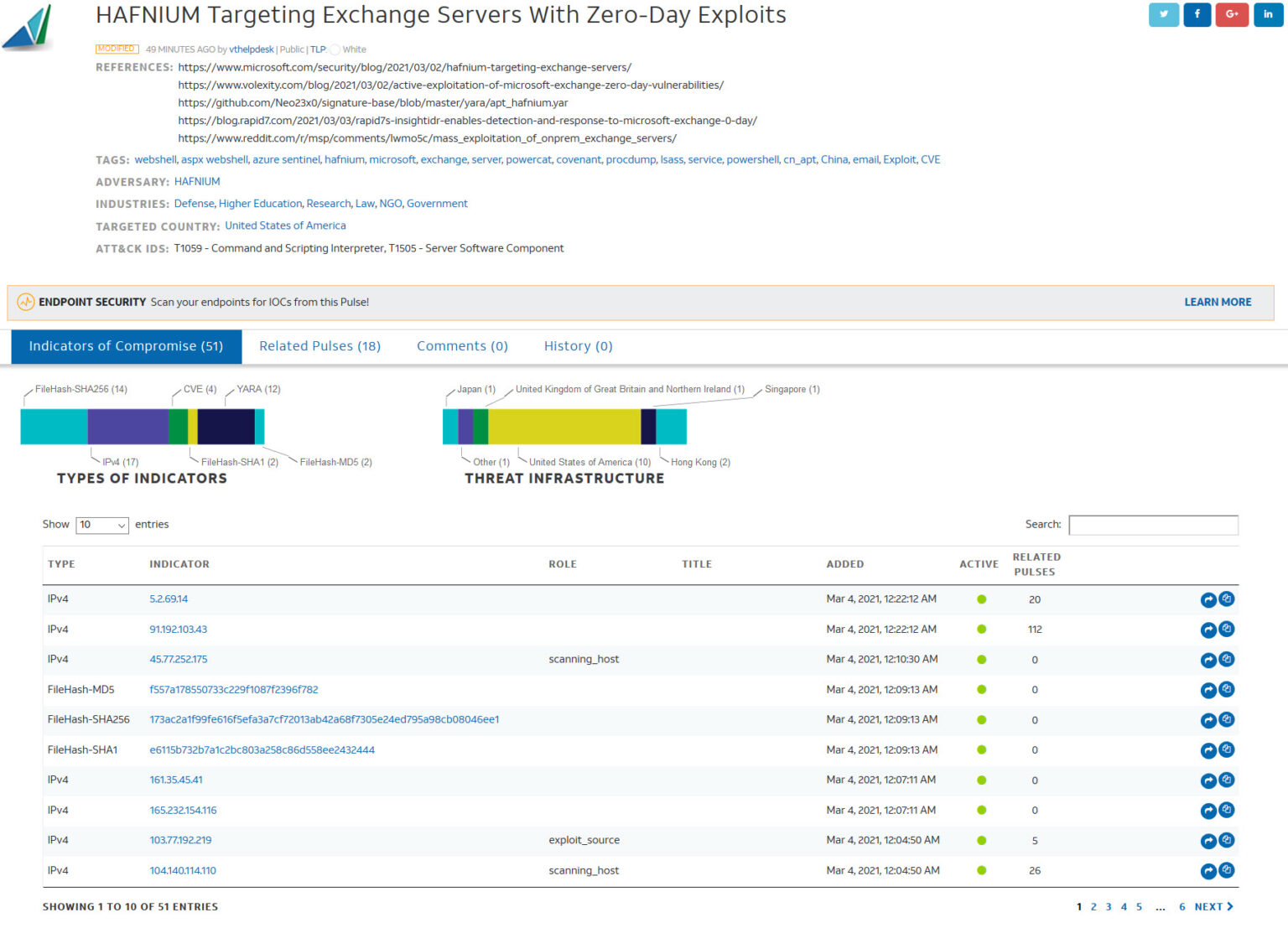Click the share arrow icon for indicator 104.140.114.110
Viewport: 1288px width, 928px height.
pos(1207,870)
